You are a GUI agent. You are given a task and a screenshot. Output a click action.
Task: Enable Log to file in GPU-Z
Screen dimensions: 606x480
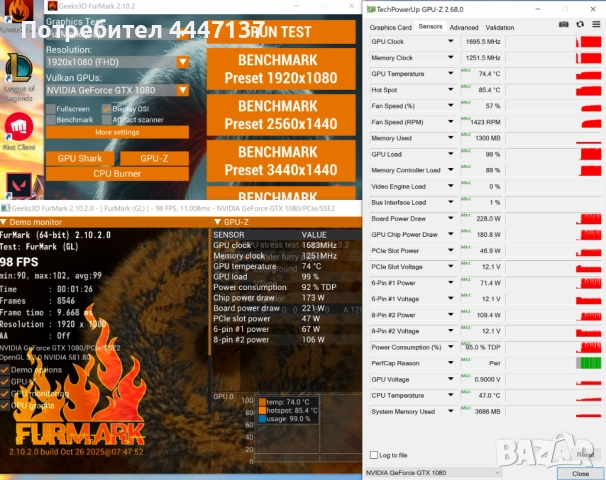[x=374, y=455]
